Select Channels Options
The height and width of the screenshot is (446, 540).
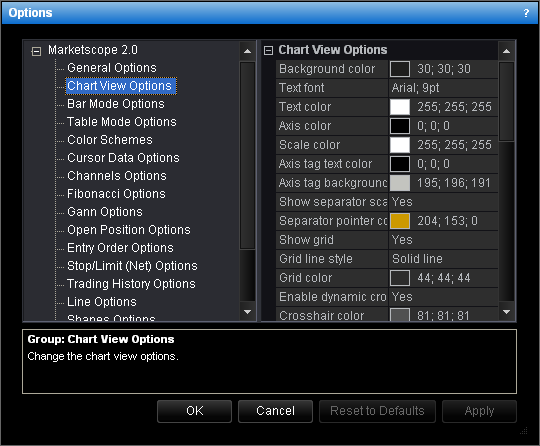[117, 176]
